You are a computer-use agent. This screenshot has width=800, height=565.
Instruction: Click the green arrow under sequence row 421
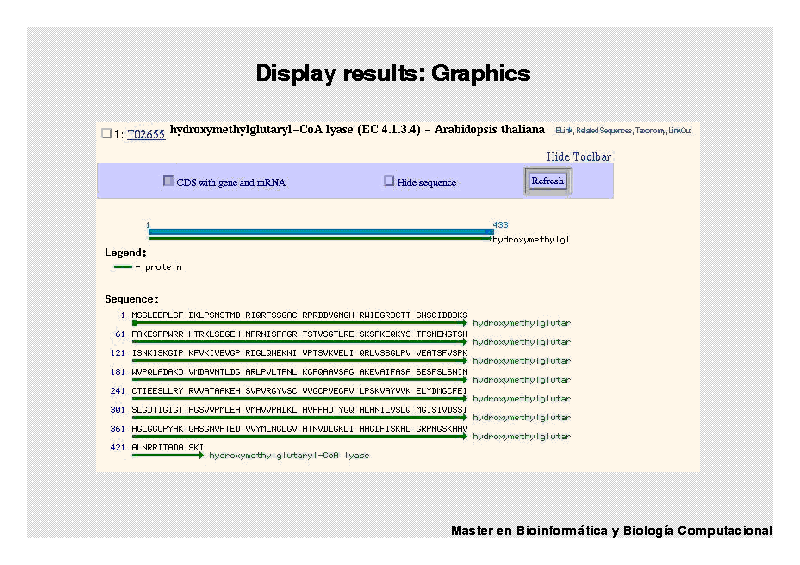pos(167,455)
